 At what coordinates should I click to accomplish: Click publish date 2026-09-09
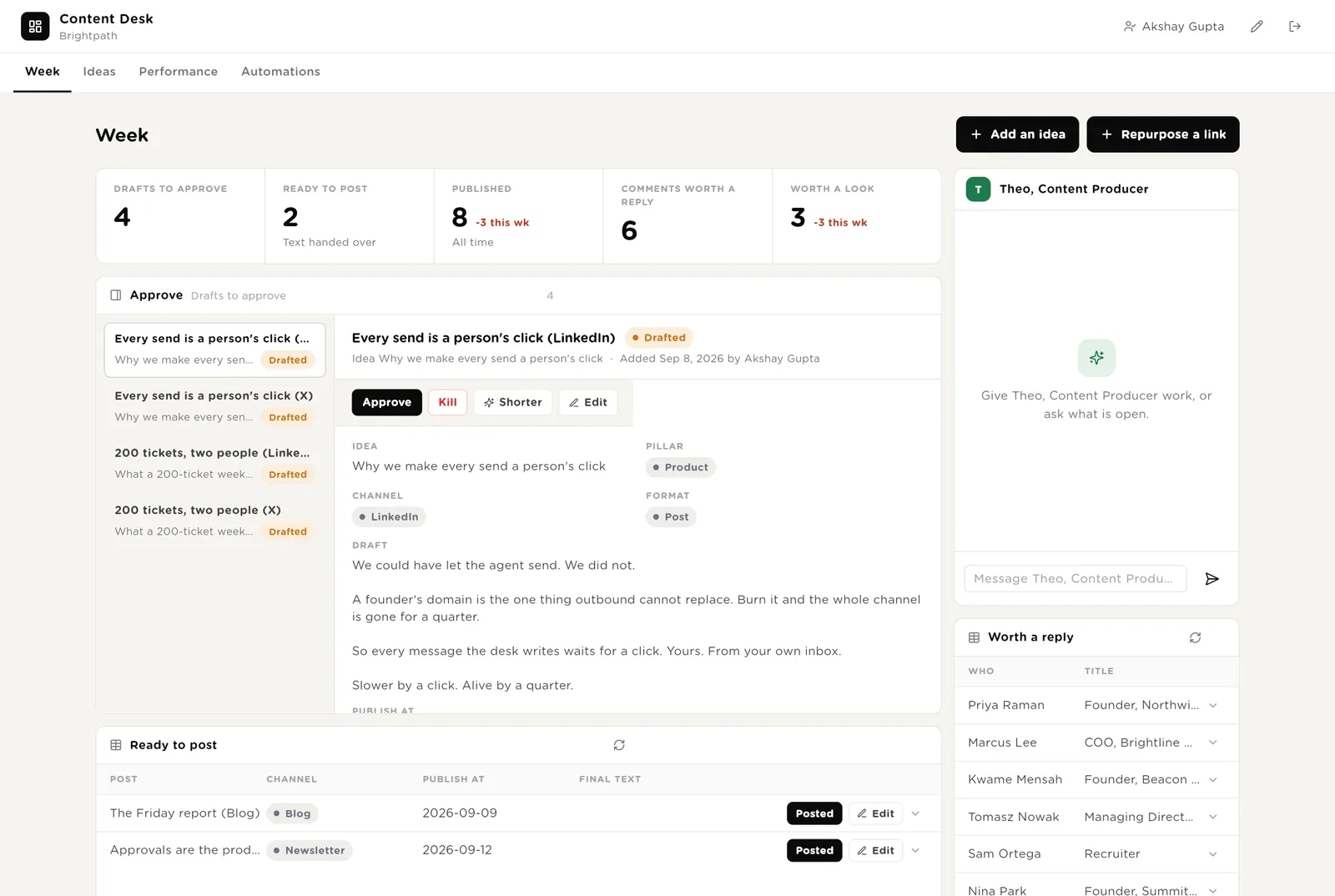click(460, 813)
